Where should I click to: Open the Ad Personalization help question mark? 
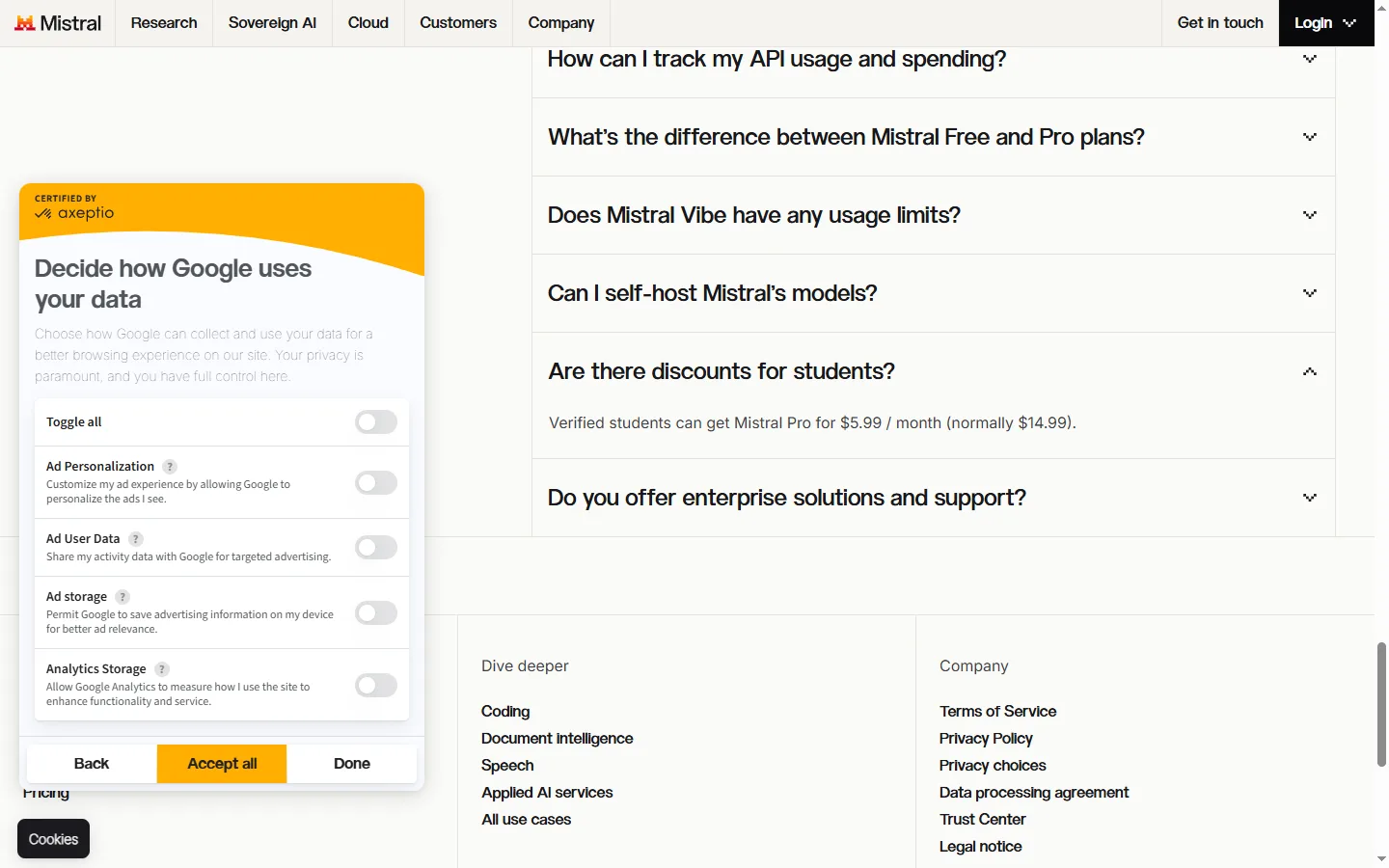coord(170,467)
